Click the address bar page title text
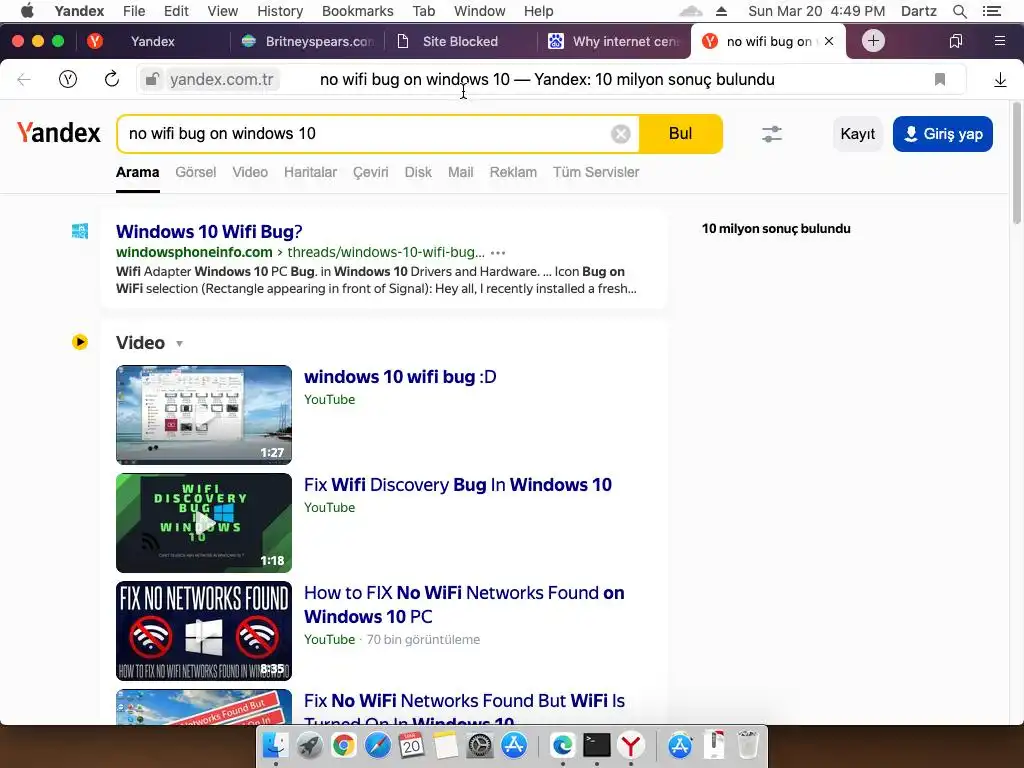This screenshot has height=768, width=1024. click(547, 80)
